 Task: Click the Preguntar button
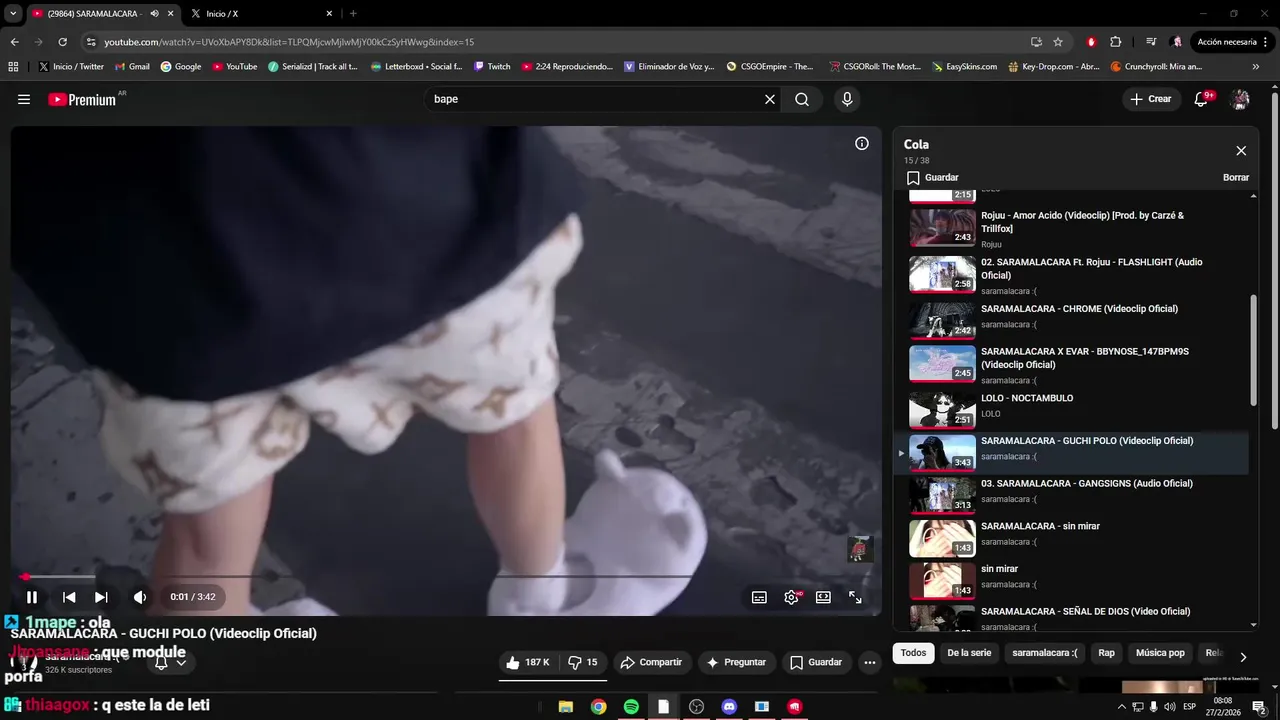[x=736, y=662]
